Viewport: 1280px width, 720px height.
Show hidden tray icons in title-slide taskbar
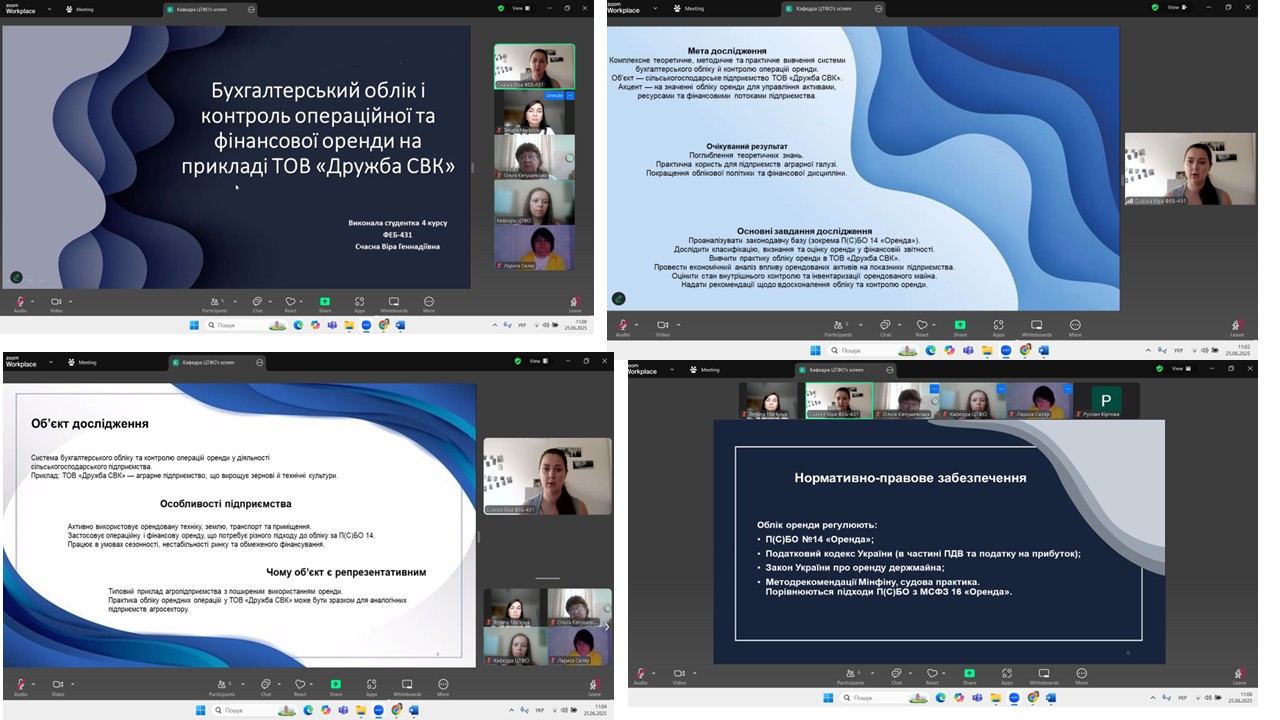tap(494, 325)
